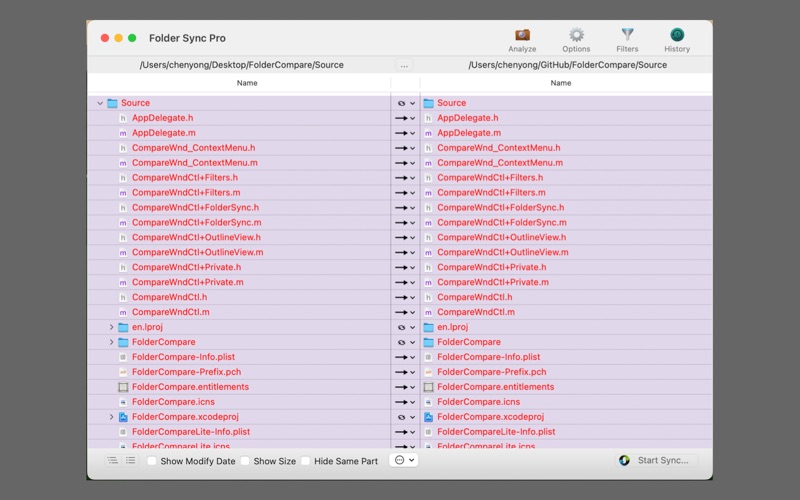Open the bottom bar action dropdown

[x=404, y=460]
